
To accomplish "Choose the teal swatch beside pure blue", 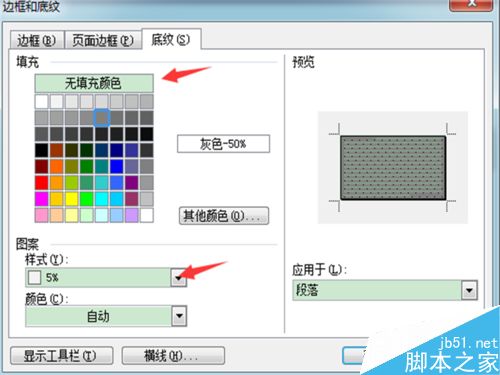I will click(102, 166).
